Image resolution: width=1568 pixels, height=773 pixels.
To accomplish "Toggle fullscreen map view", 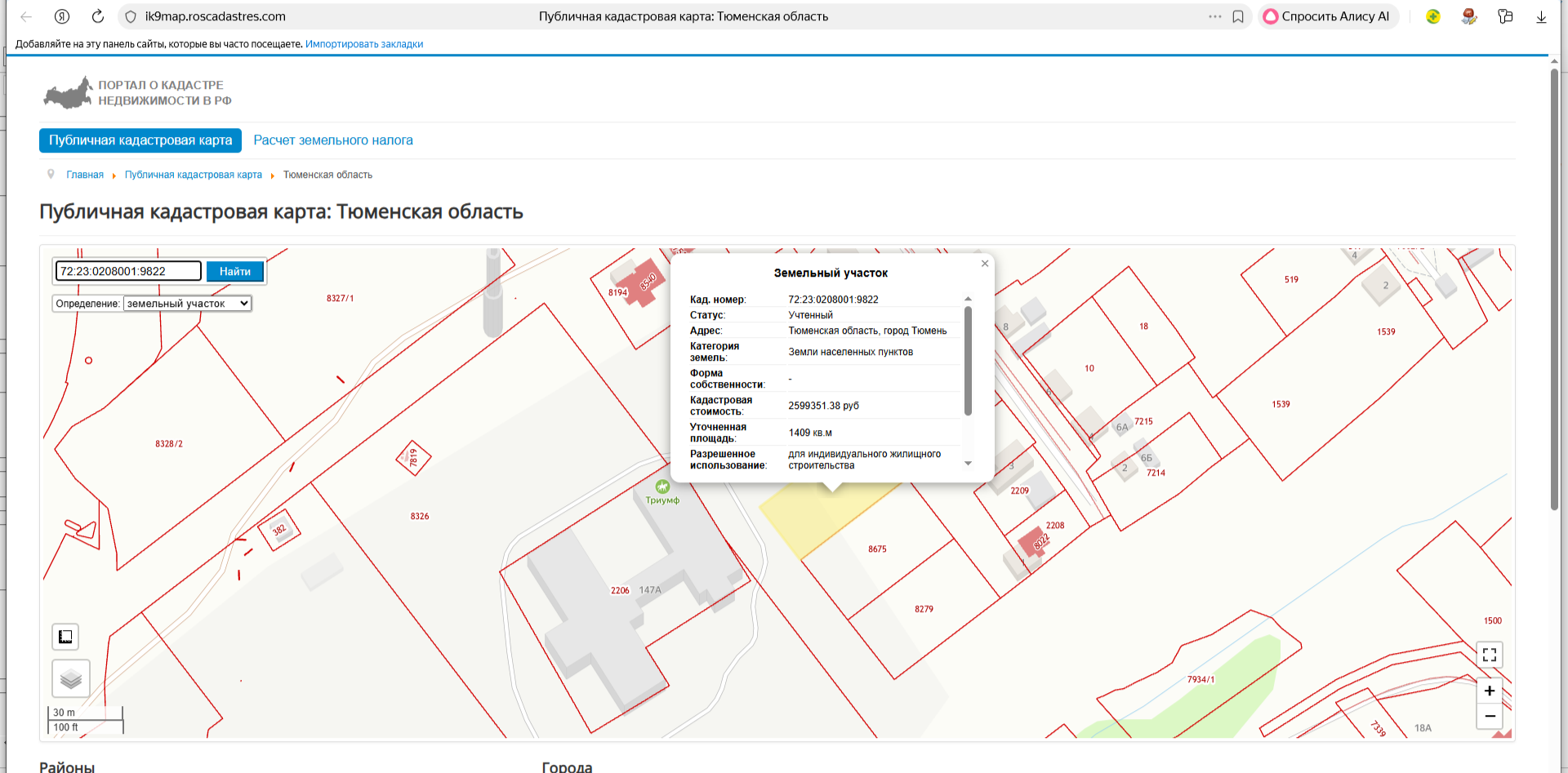I will [1489, 655].
